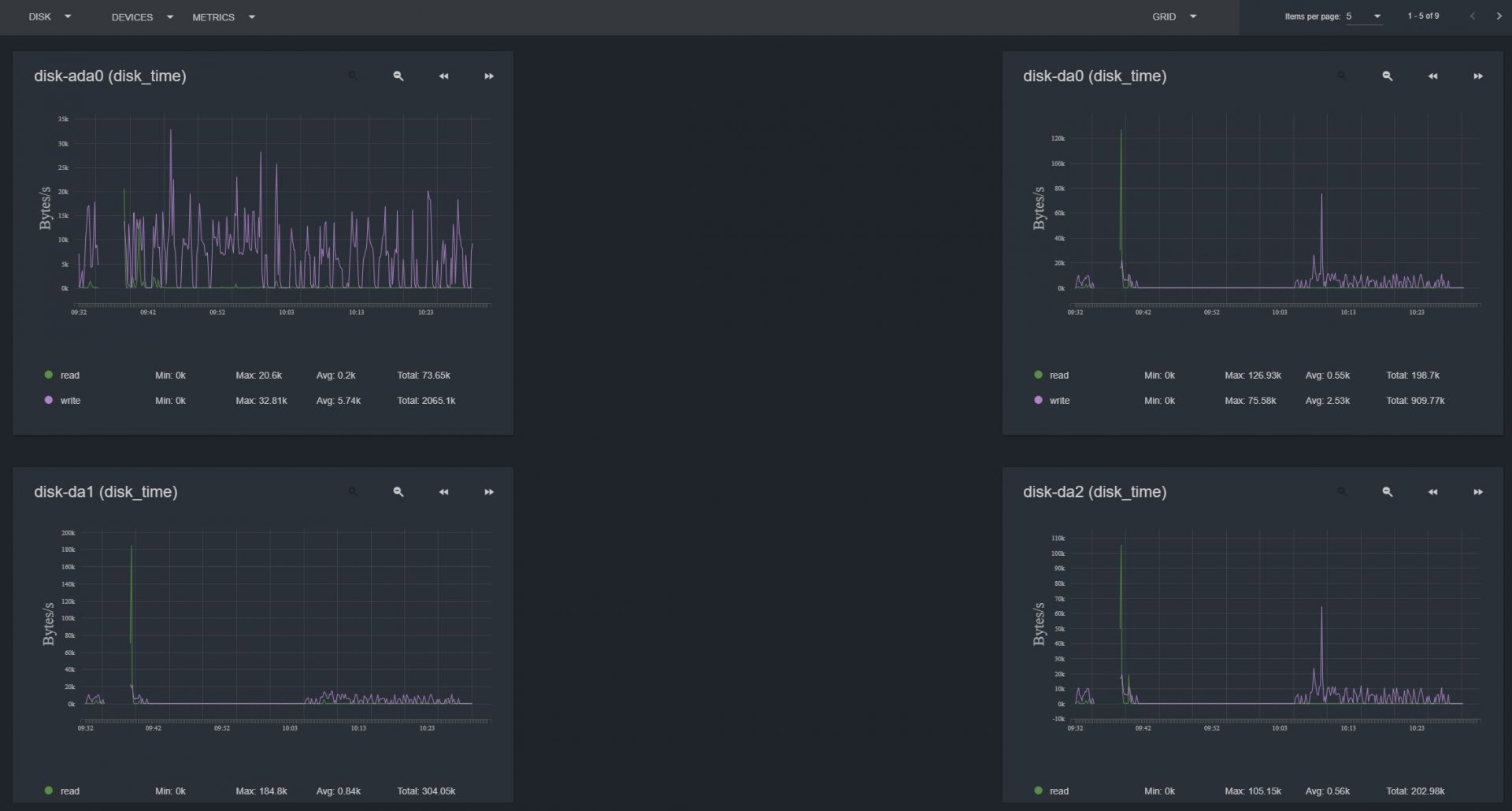Click the dimmed zoom-in icon on disk-ada0

click(353, 76)
